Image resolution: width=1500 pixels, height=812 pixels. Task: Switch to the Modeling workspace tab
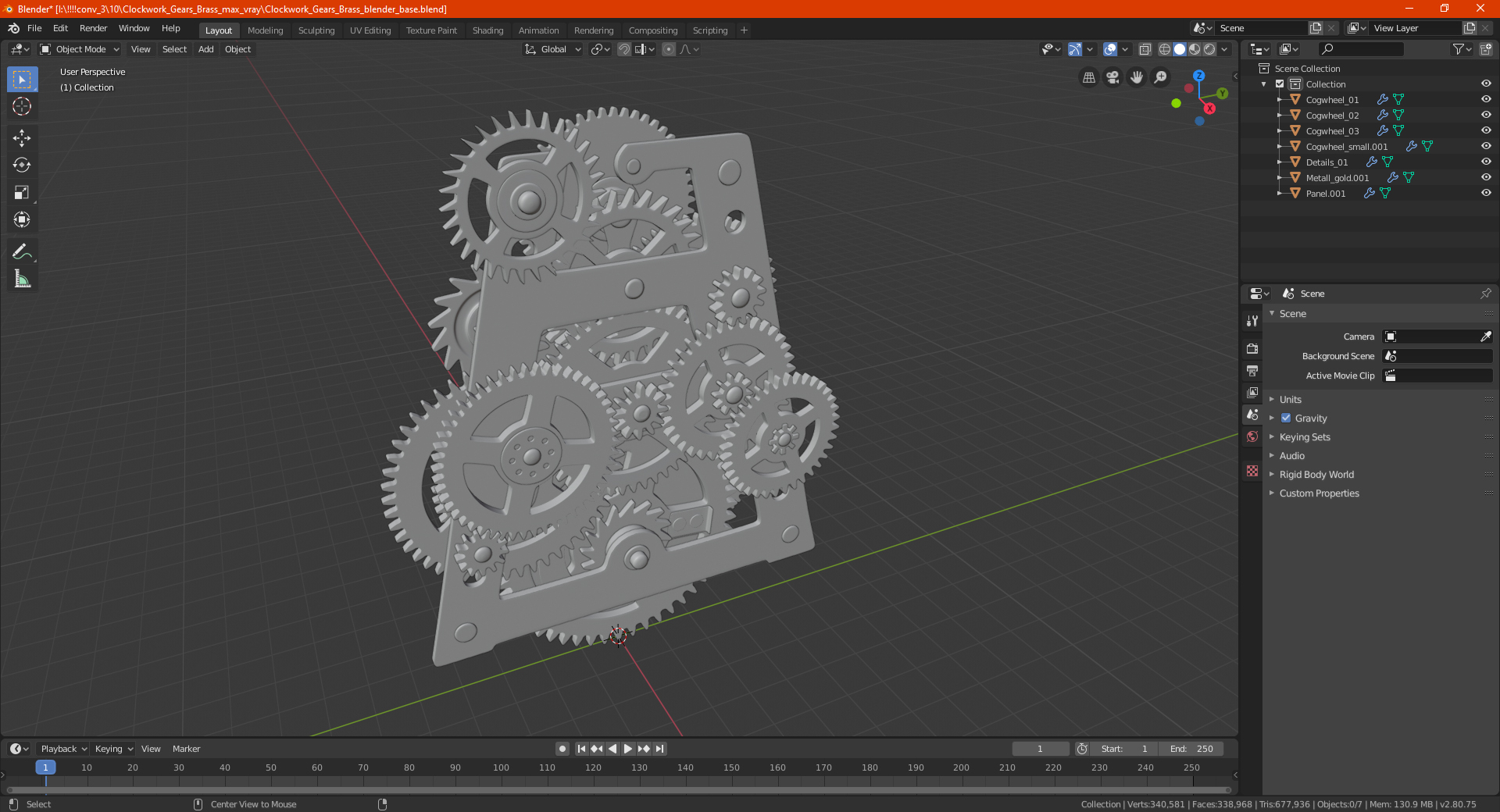[265, 30]
